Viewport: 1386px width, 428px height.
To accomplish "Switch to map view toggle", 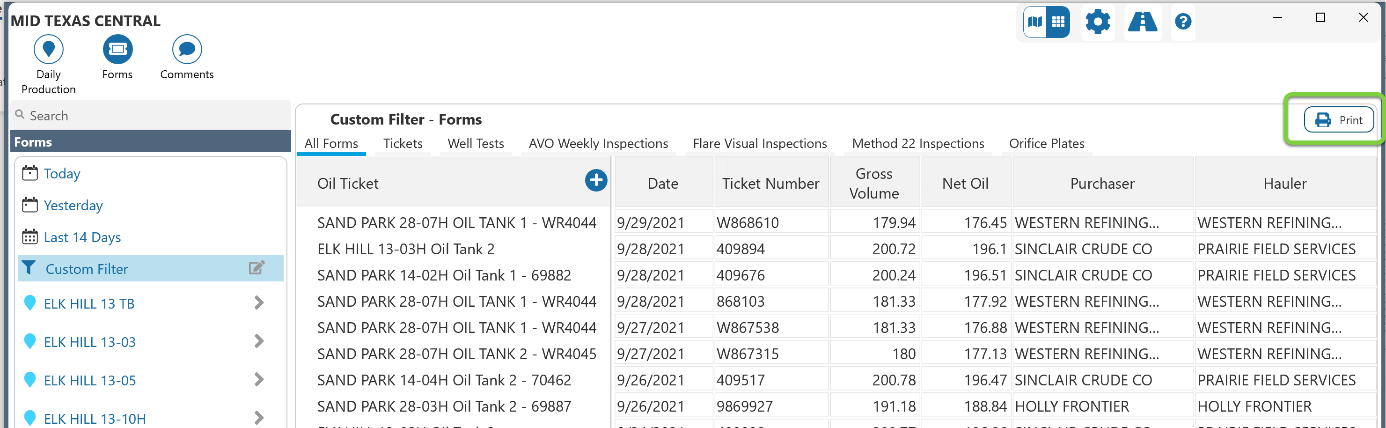I will click(1034, 21).
